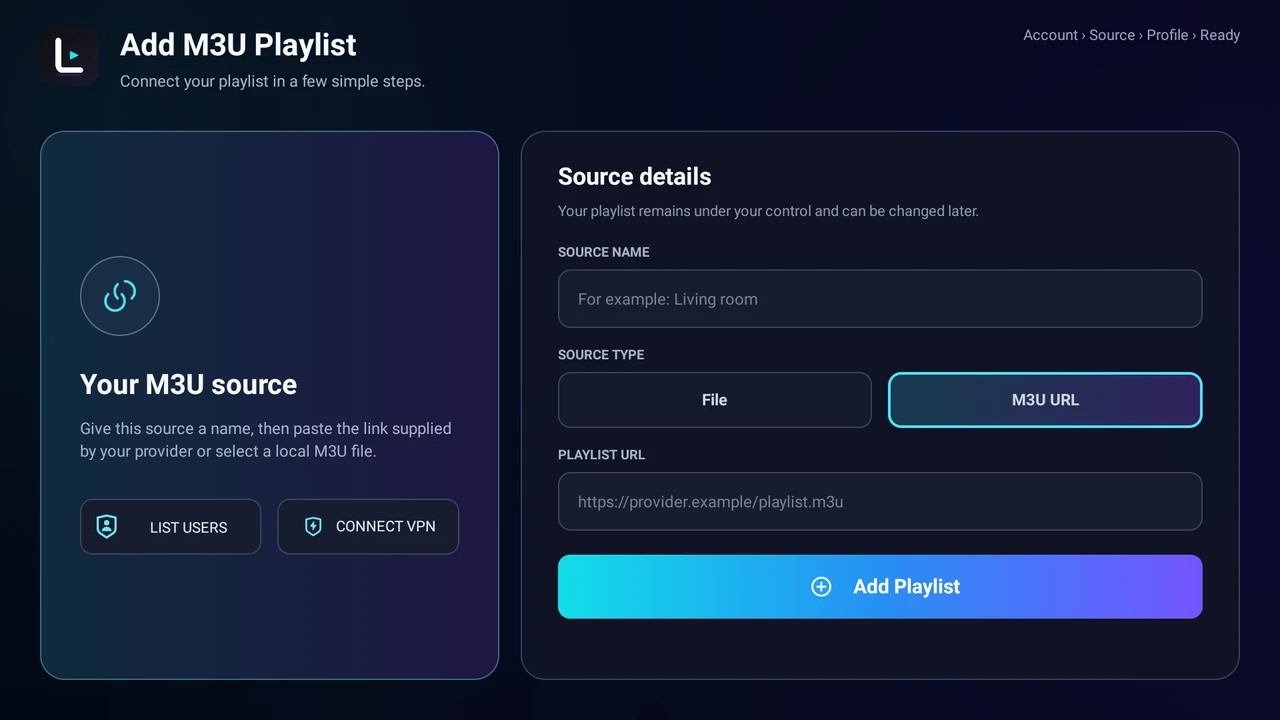1280x720 pixels.
Task: Click the user shield icon in List Users
Action: 107,527
